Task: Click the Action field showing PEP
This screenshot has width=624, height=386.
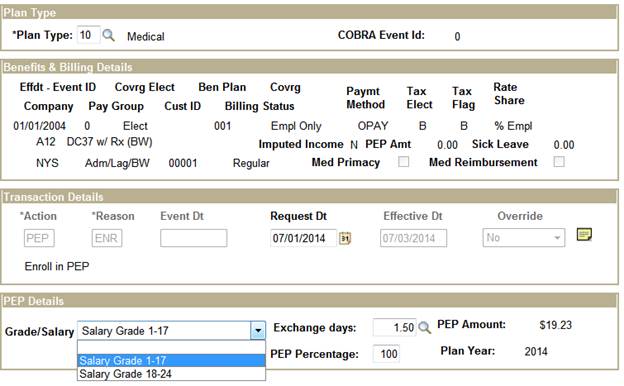Action: 39,238
